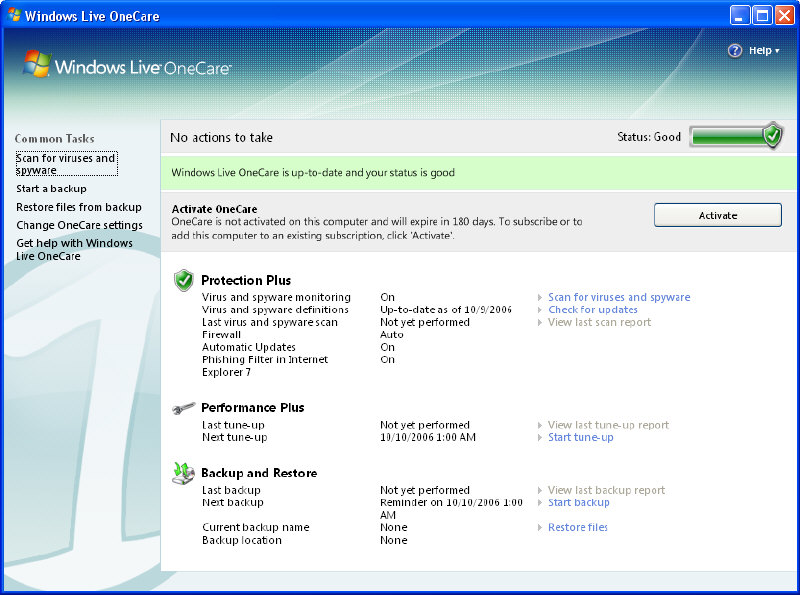
Task: Click the Help question mark icon
Action: pos(735,51)
